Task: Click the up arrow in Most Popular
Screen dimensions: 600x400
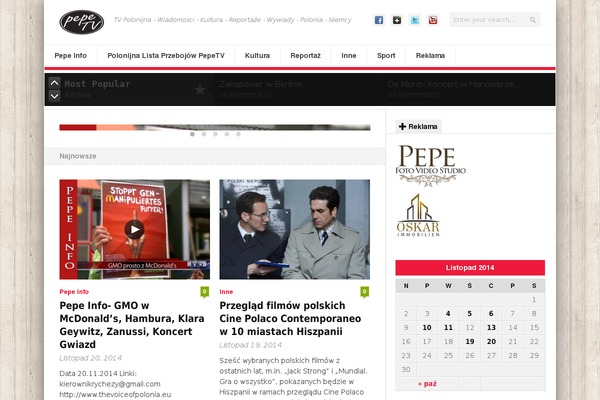Action: [54, 83]
